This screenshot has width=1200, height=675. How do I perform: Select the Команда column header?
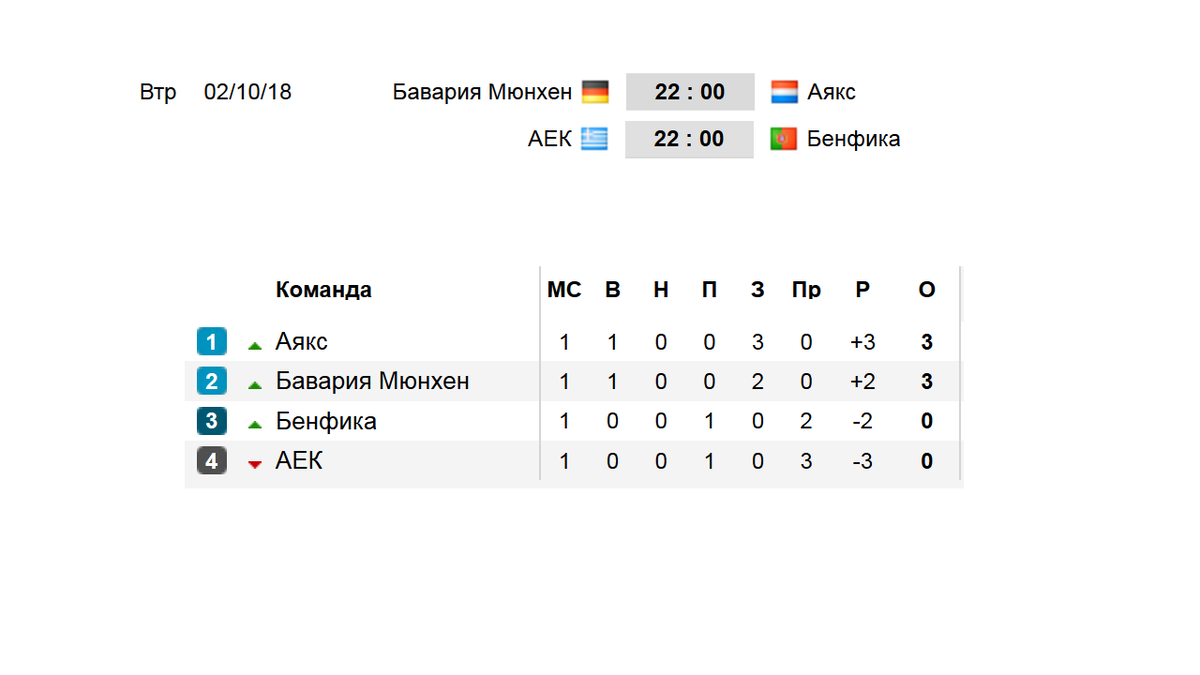coord(324,290)
